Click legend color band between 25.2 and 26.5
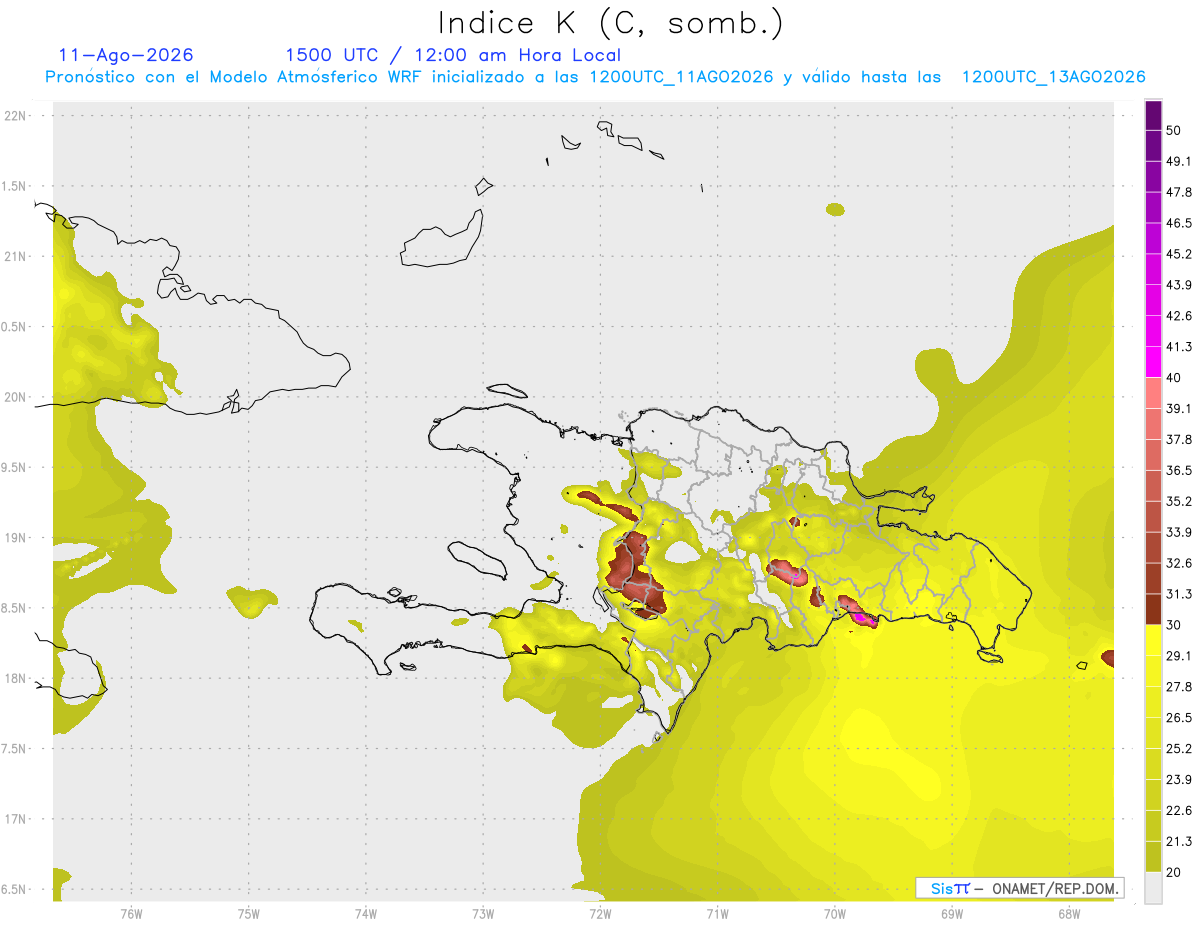Screen dimensions: 1200x927 (x=1153, y=733)
